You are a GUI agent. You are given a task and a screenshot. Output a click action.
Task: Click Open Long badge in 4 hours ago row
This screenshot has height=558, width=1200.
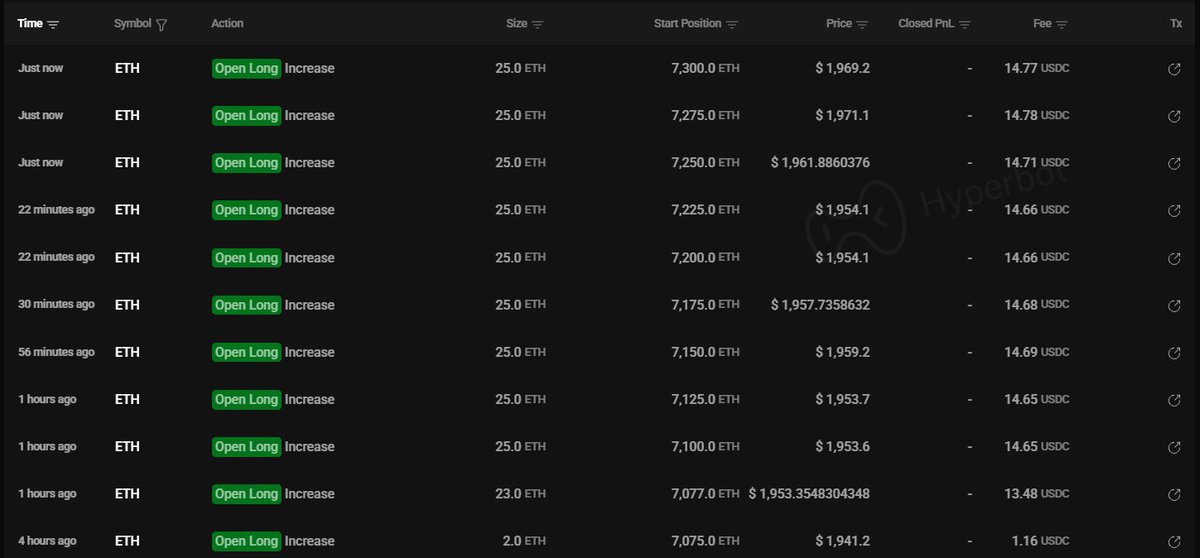click(246, 541)
